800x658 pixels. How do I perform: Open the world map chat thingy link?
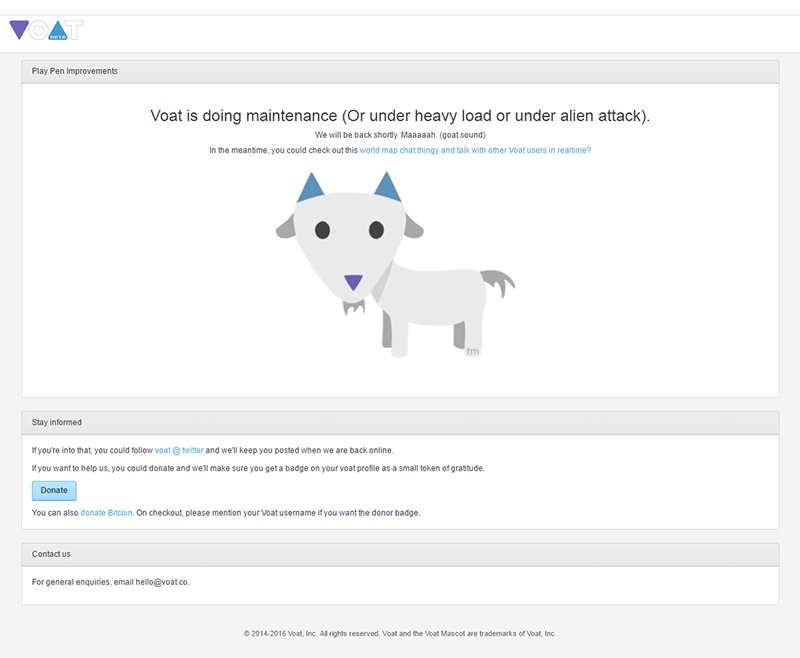click(x=475, y=150)
